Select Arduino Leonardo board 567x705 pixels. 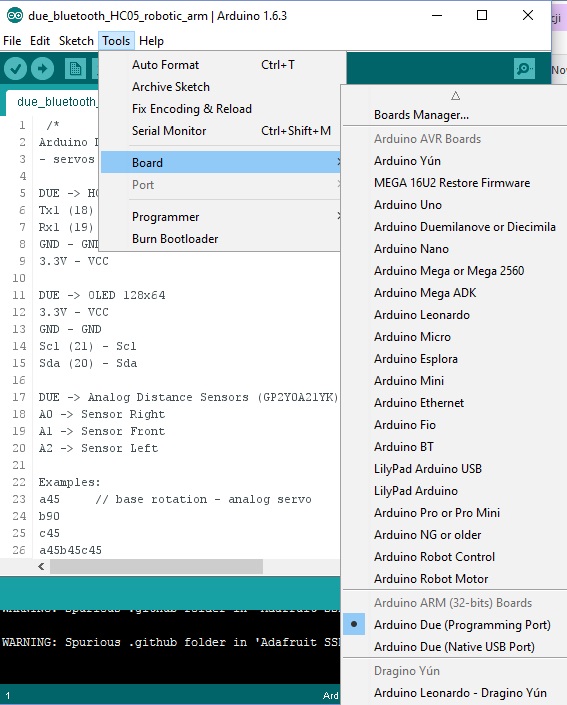455,315
